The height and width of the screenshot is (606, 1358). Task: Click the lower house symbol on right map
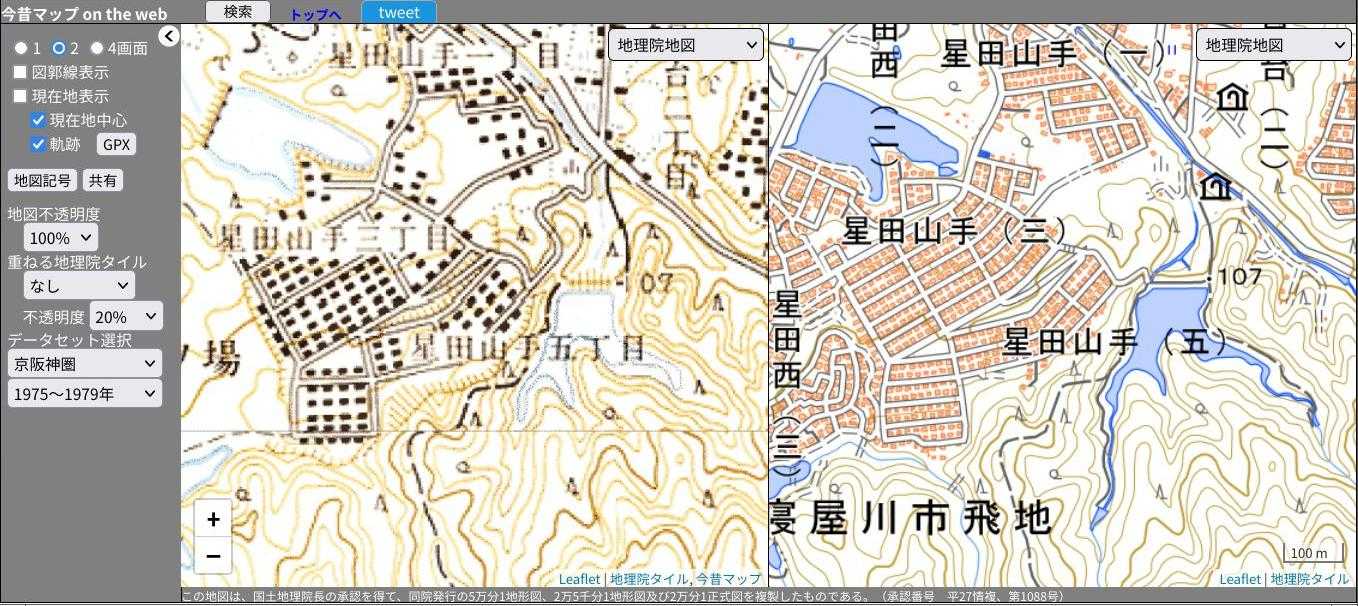1216,186
